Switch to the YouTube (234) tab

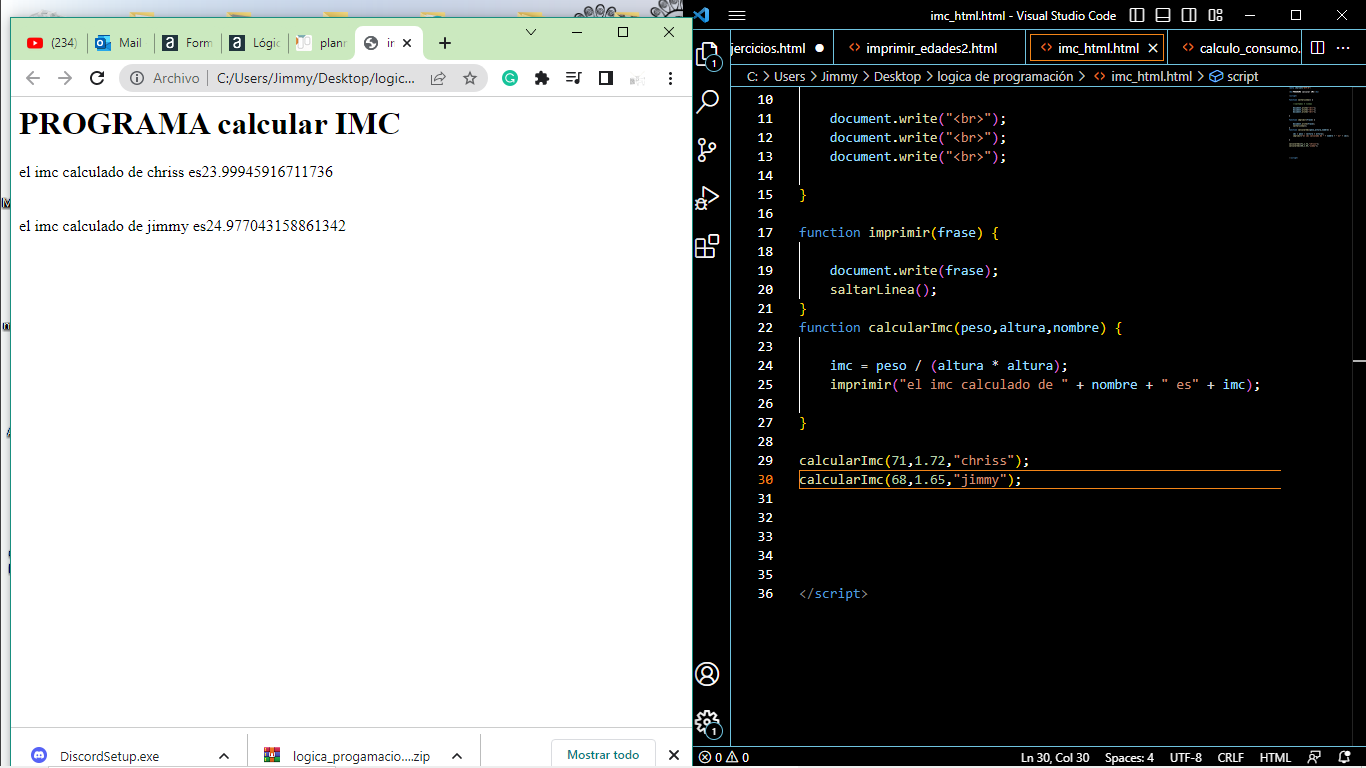tap(52, 43)
